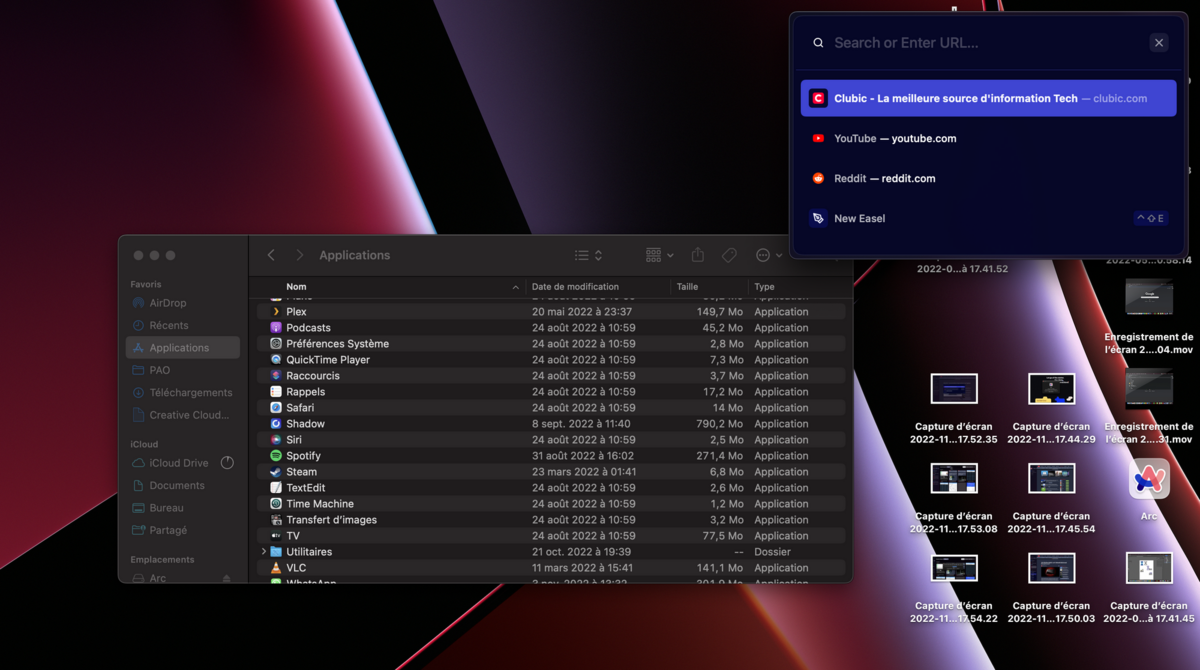The width and height of the screenshot is (1200, 670).
Task: Open the Arc app icon on the desktop
Action: tap(1149, 479)
